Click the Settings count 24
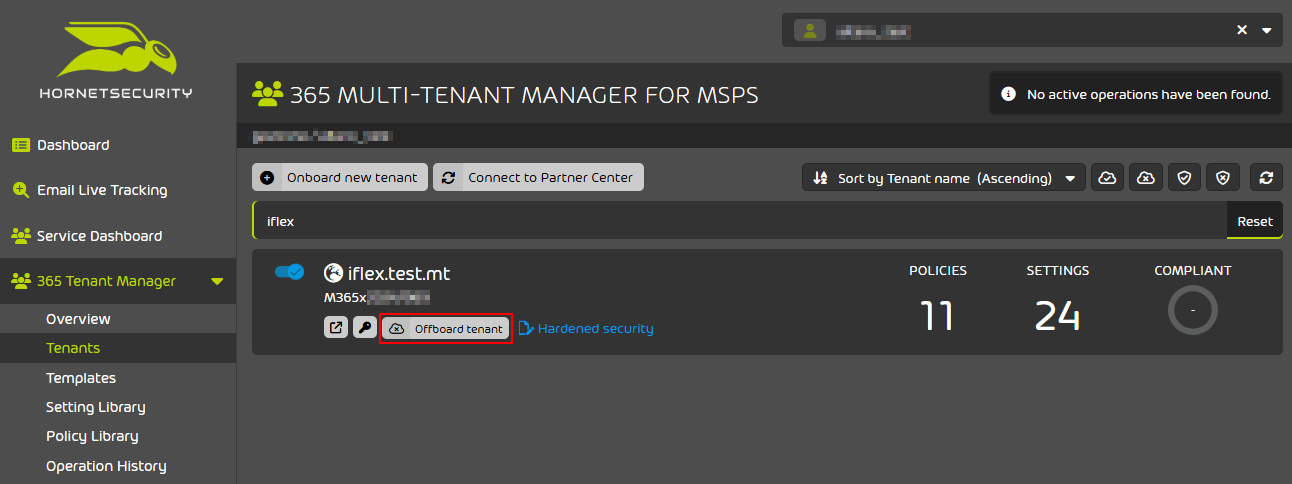The width and height of the screenshot is (1292, 484). pos(1058,316)
